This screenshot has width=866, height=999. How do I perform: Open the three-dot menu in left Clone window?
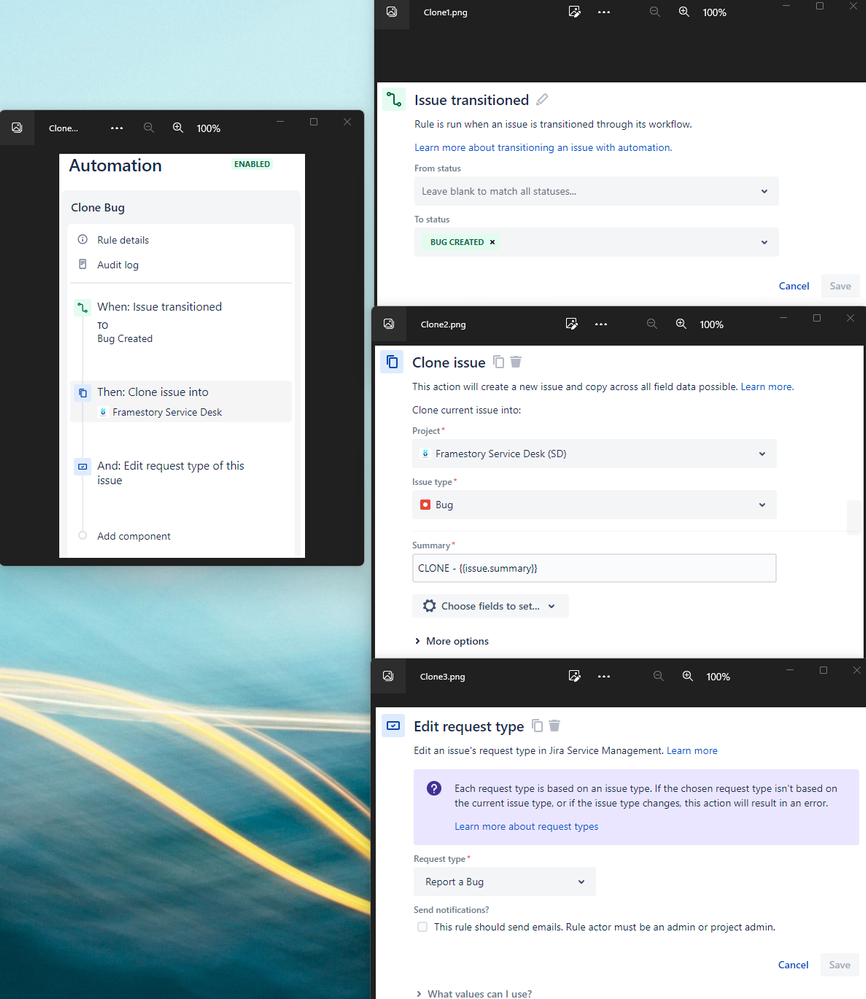(117, 128)
